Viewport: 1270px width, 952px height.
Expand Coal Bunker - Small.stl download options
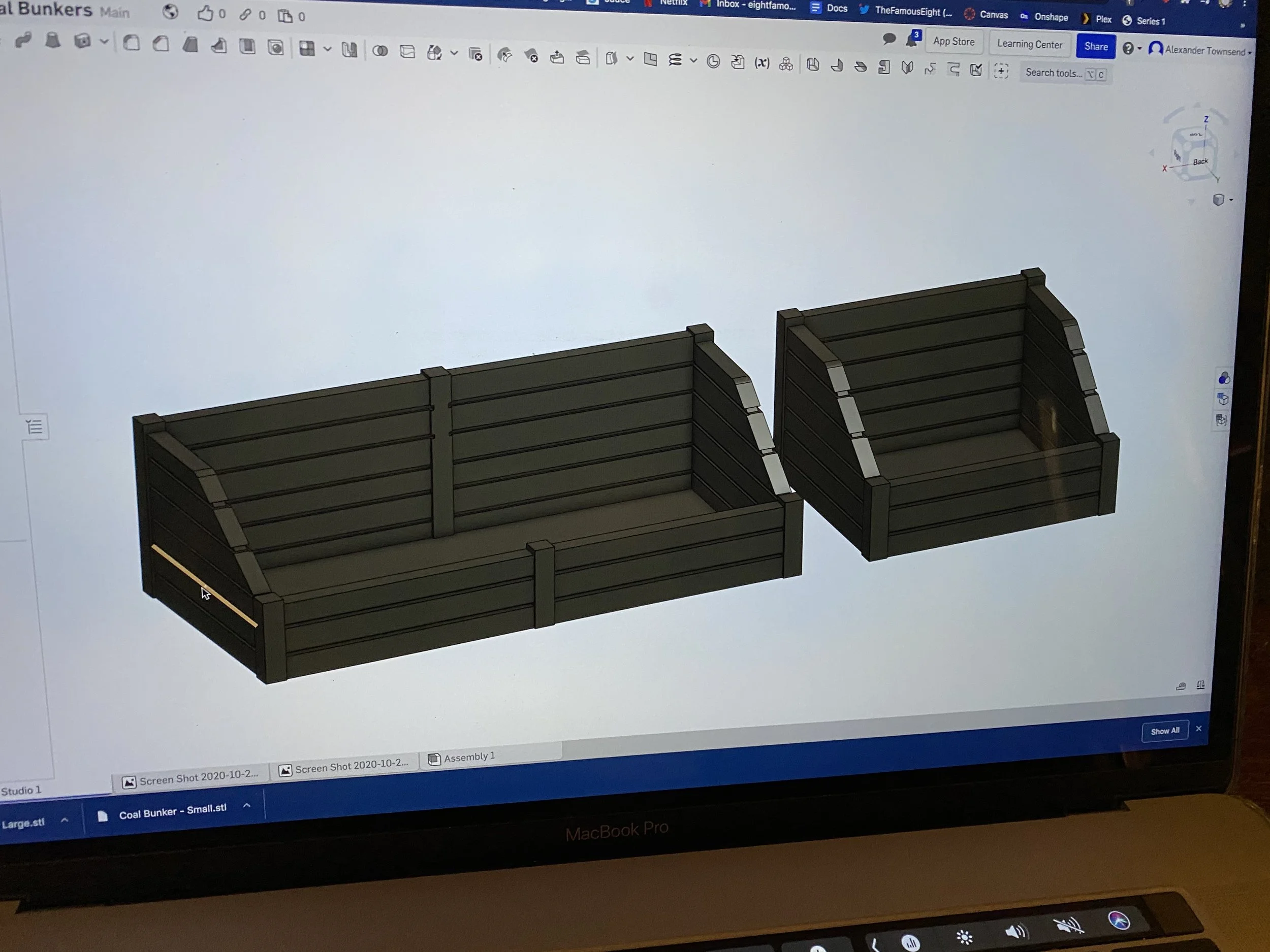247,806
